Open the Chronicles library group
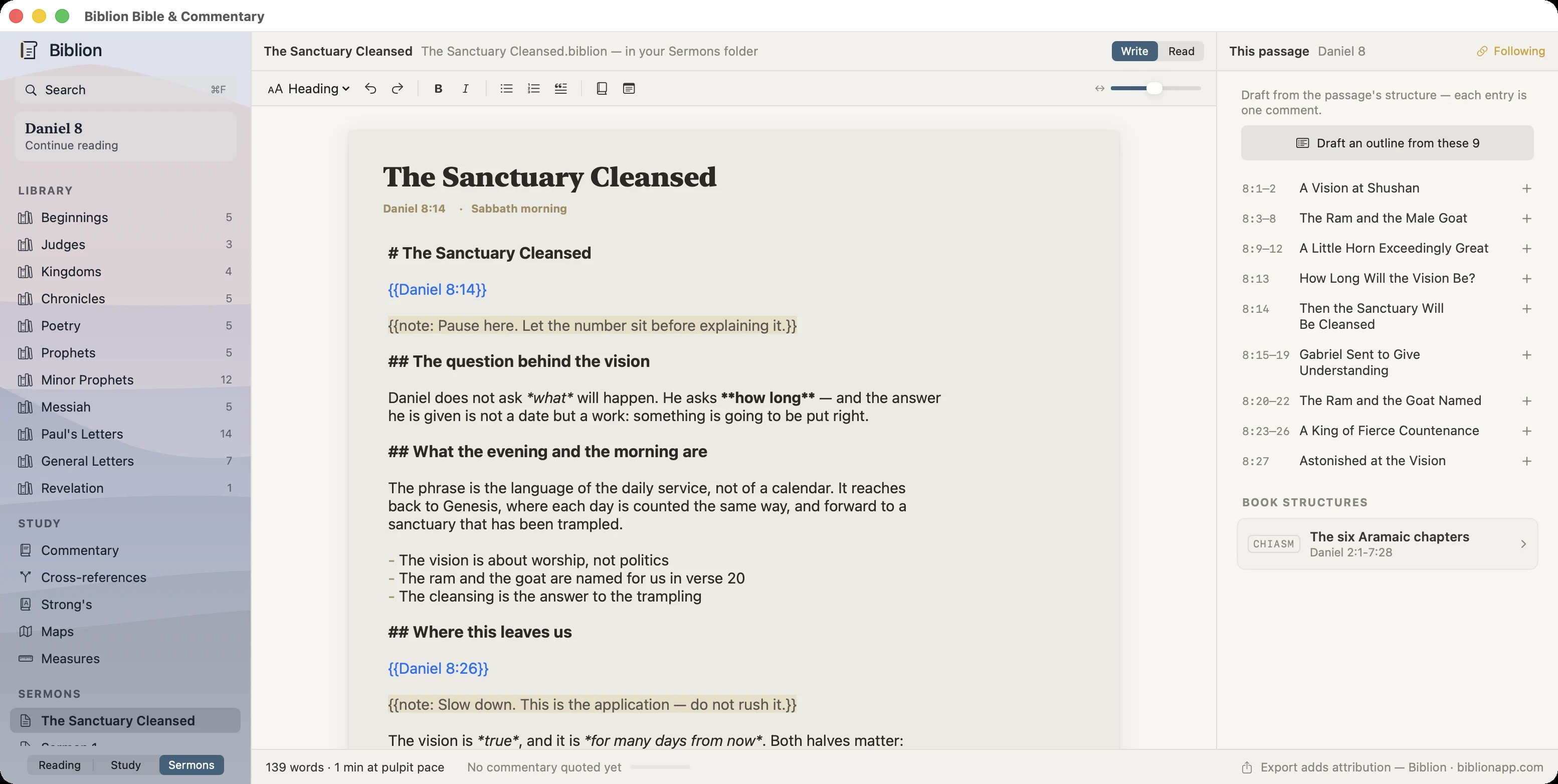1558x784 pixels. click(125, 299)
